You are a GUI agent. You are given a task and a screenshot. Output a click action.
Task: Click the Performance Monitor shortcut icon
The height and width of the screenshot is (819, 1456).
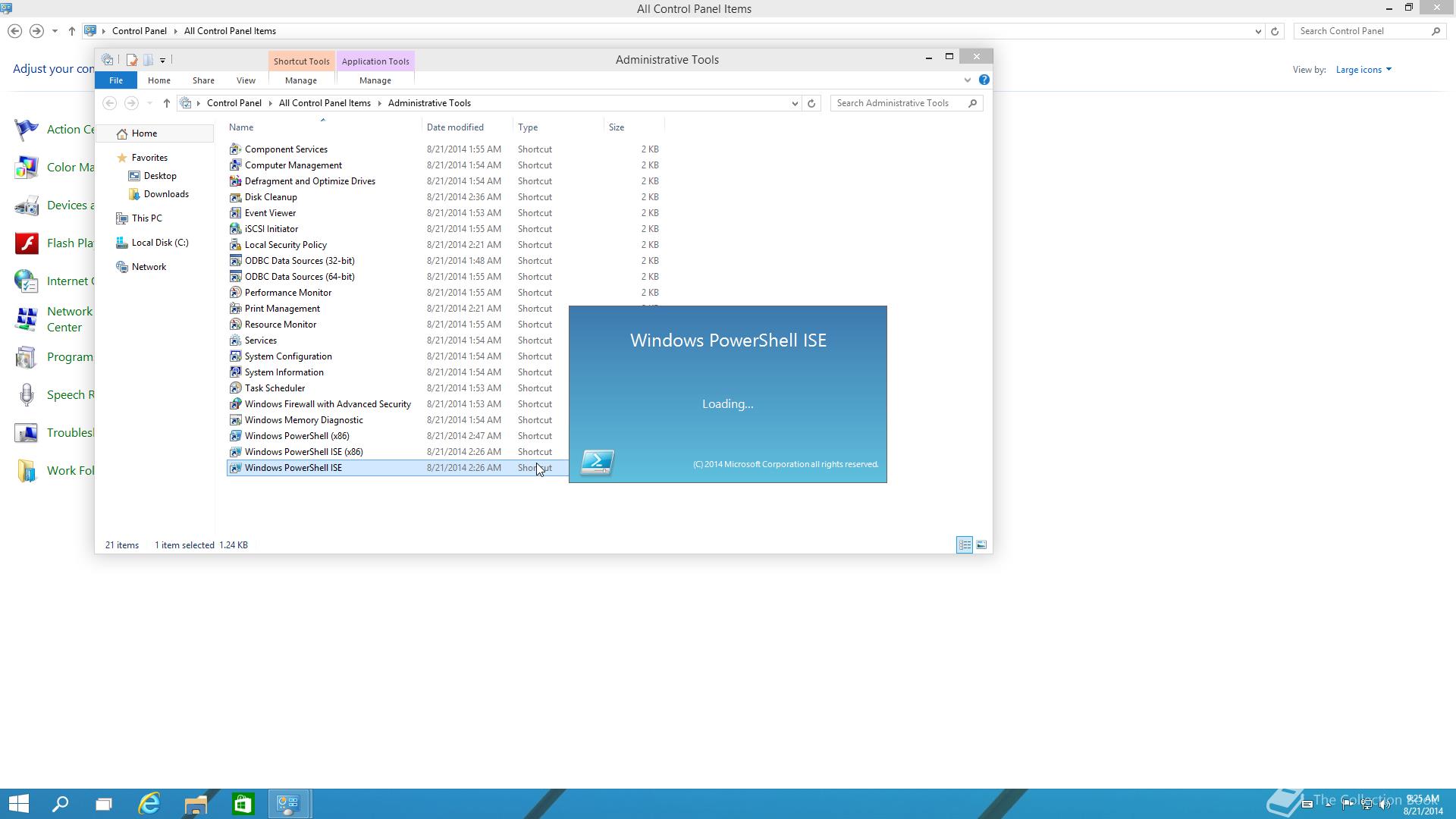pyautogui.click(x=235, y=293)
